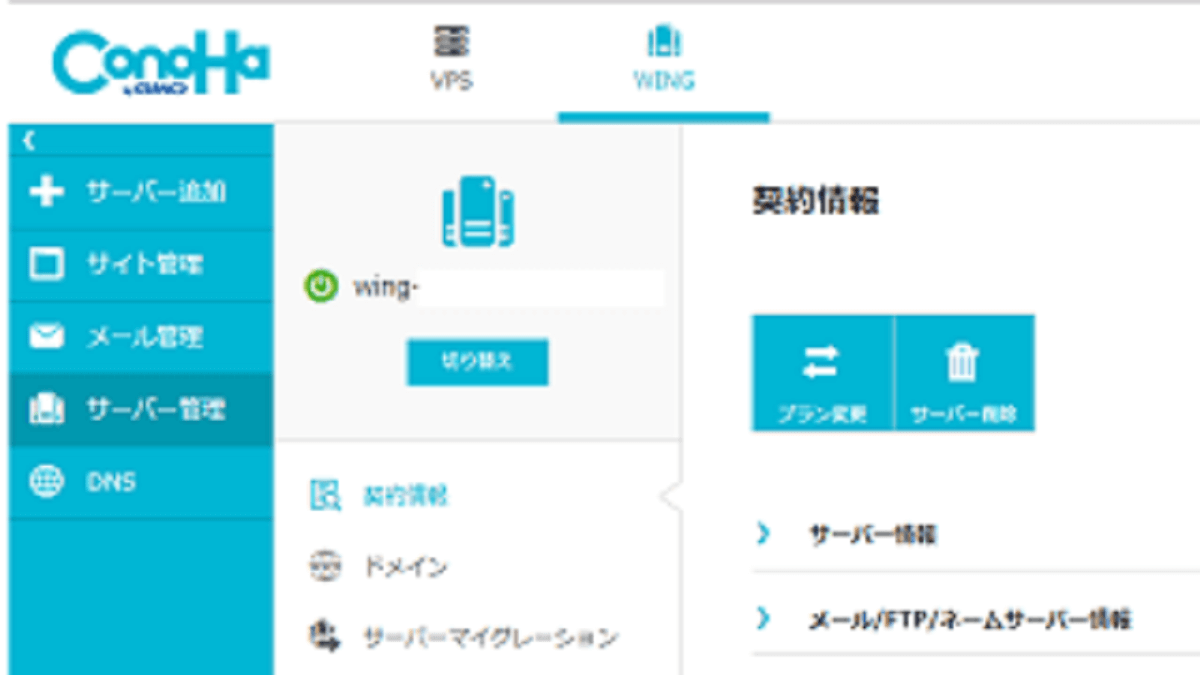Open サーバーマイグレーション in the submenu

[x=490, y=637]
